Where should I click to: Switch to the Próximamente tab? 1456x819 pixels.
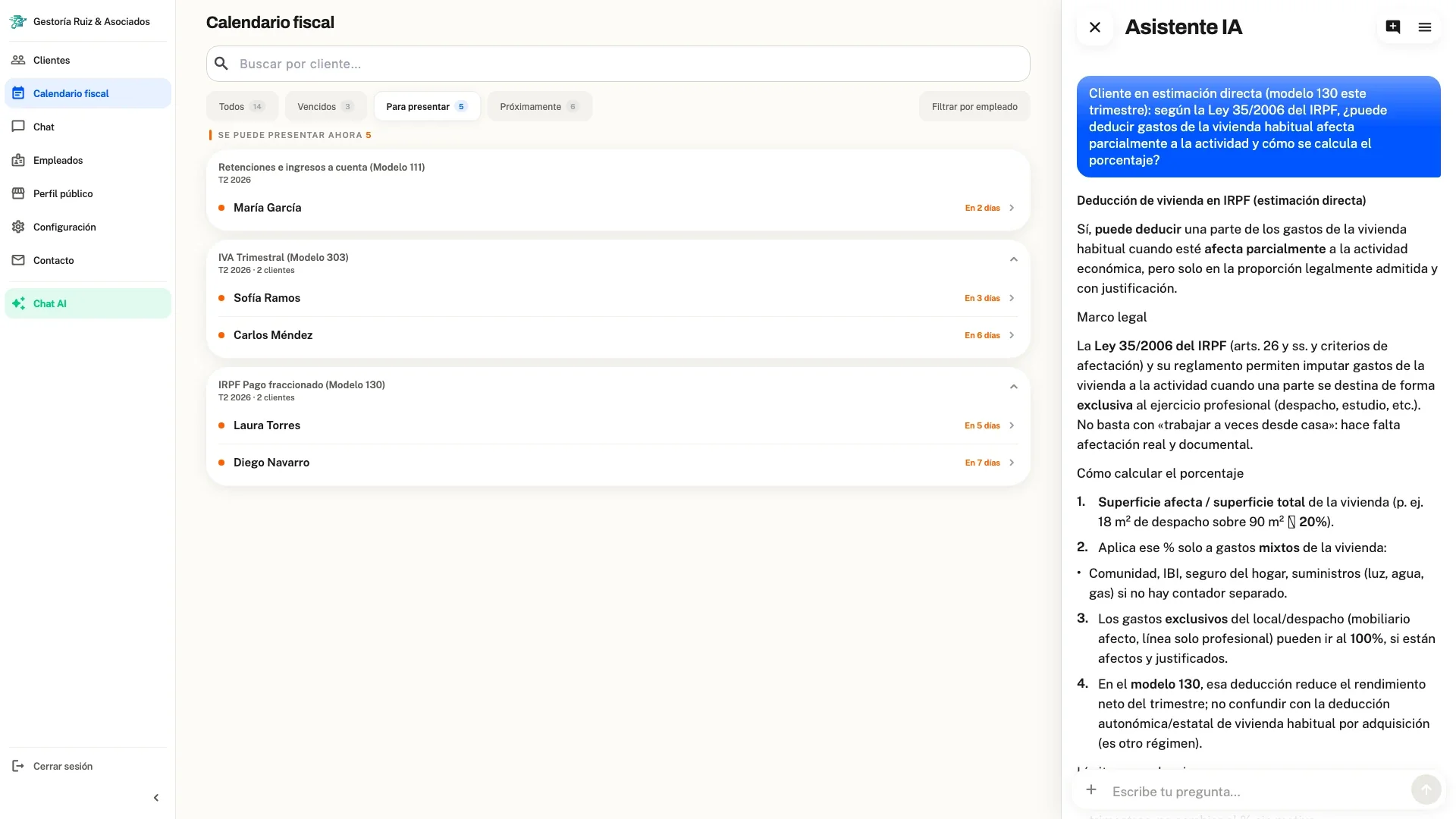[x=539, y=107]
